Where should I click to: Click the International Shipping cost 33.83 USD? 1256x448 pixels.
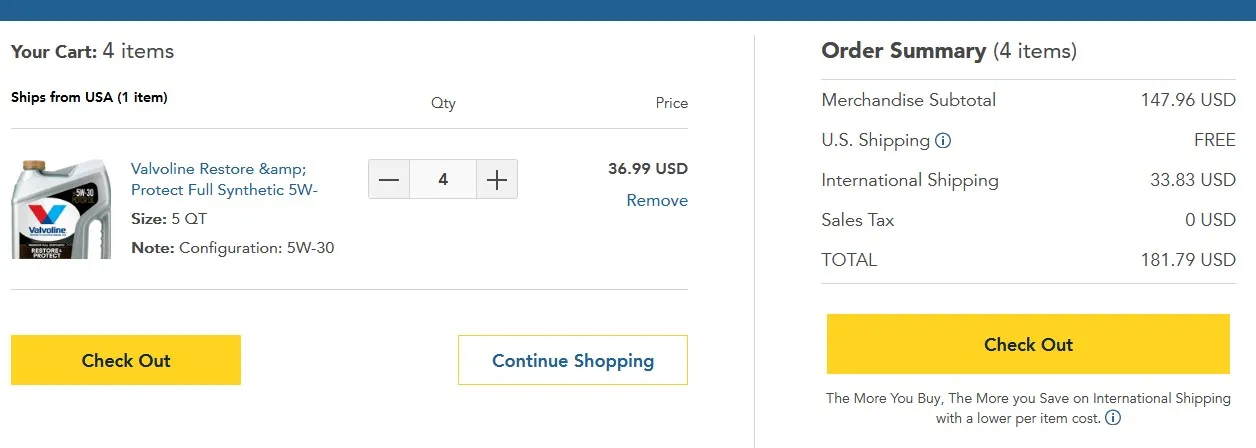pyautogui.click(x=1193, y=180)
